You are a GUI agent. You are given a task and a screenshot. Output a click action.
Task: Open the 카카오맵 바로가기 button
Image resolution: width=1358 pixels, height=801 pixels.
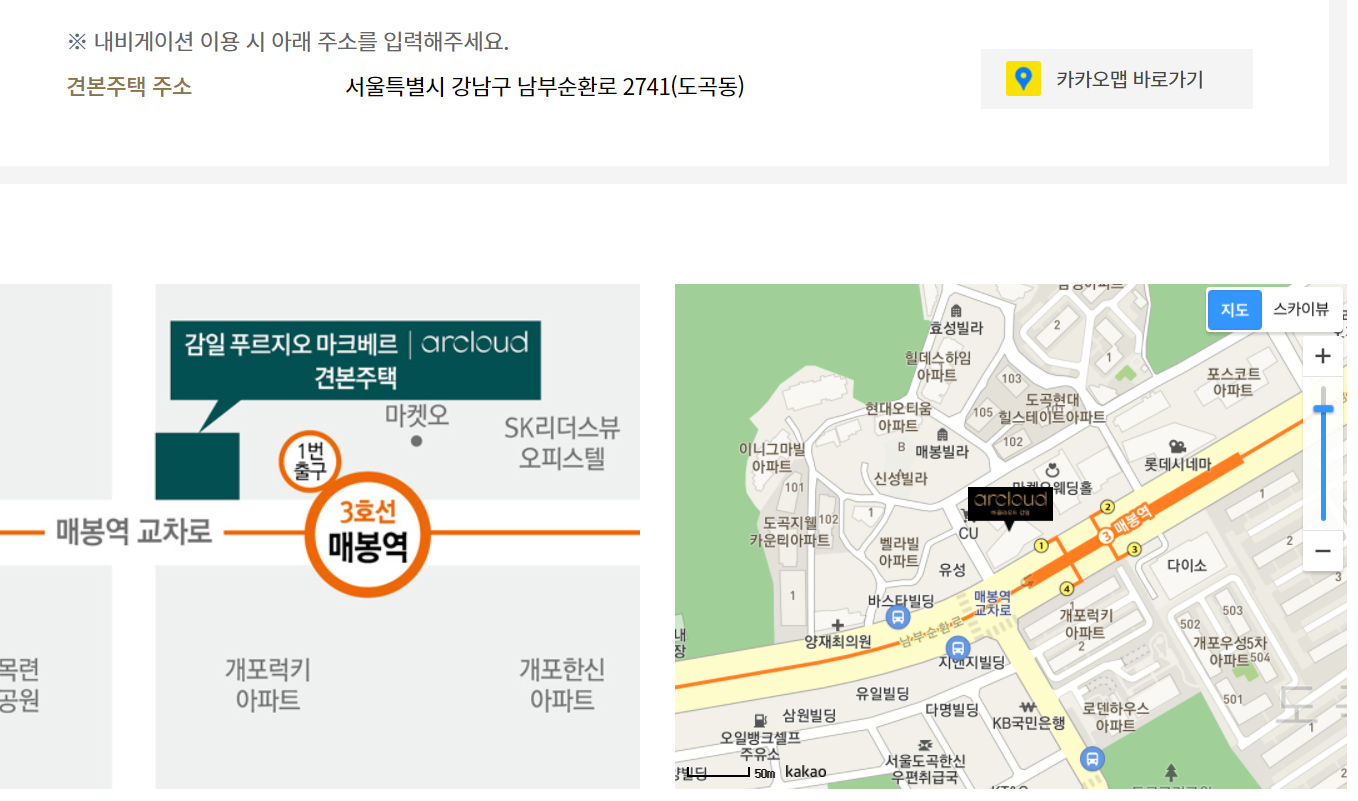[1116, 79]
